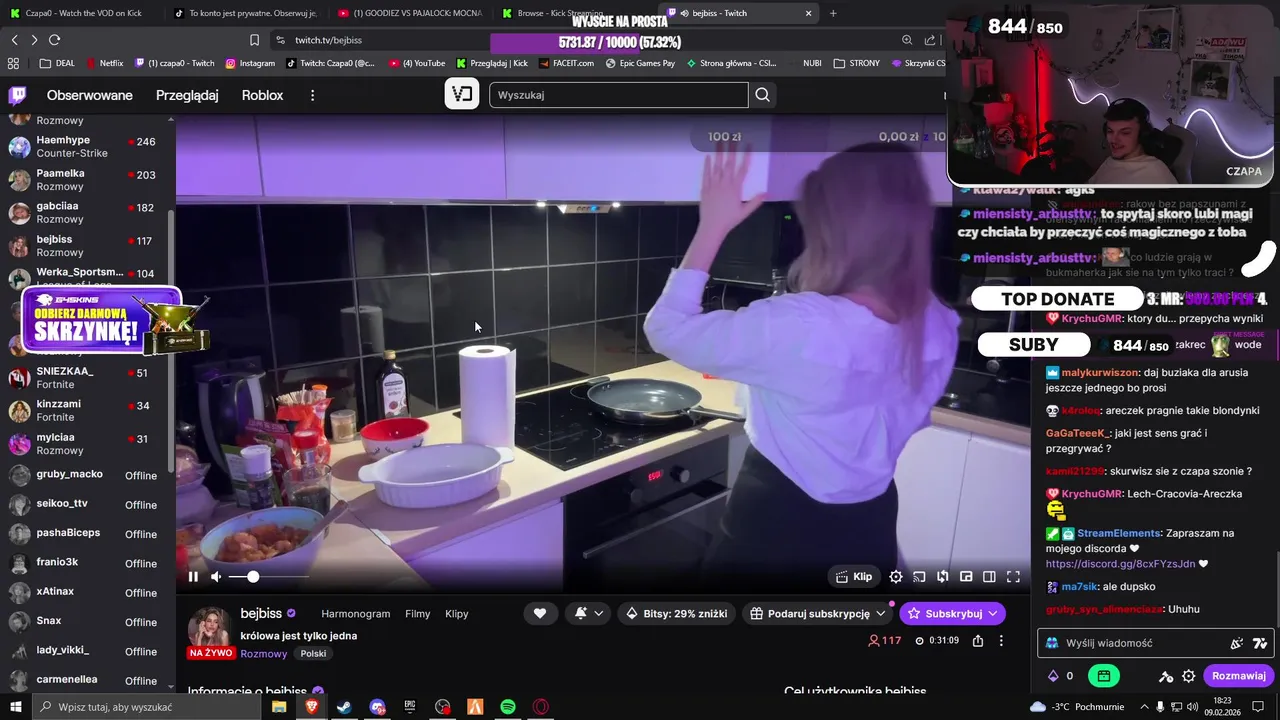
Task: Click the stream reload/rotate icon in player
Action: point(943,576)
